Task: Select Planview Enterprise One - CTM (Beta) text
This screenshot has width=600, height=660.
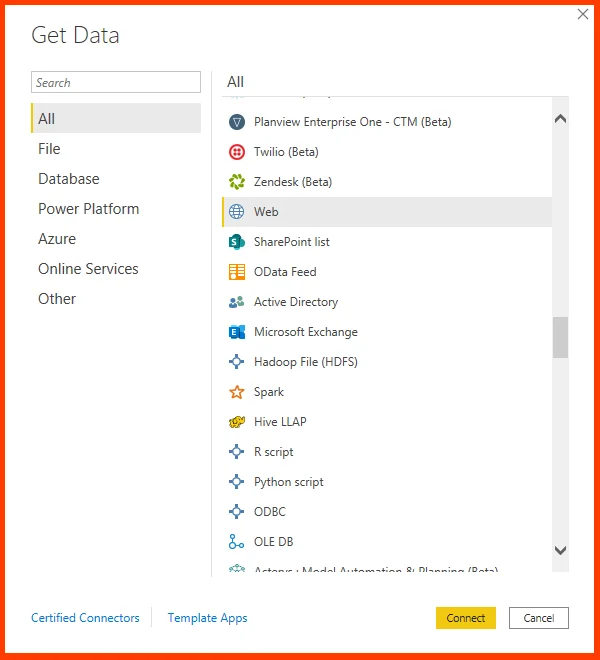Action: pyautogui.click(x=352, y=122)
